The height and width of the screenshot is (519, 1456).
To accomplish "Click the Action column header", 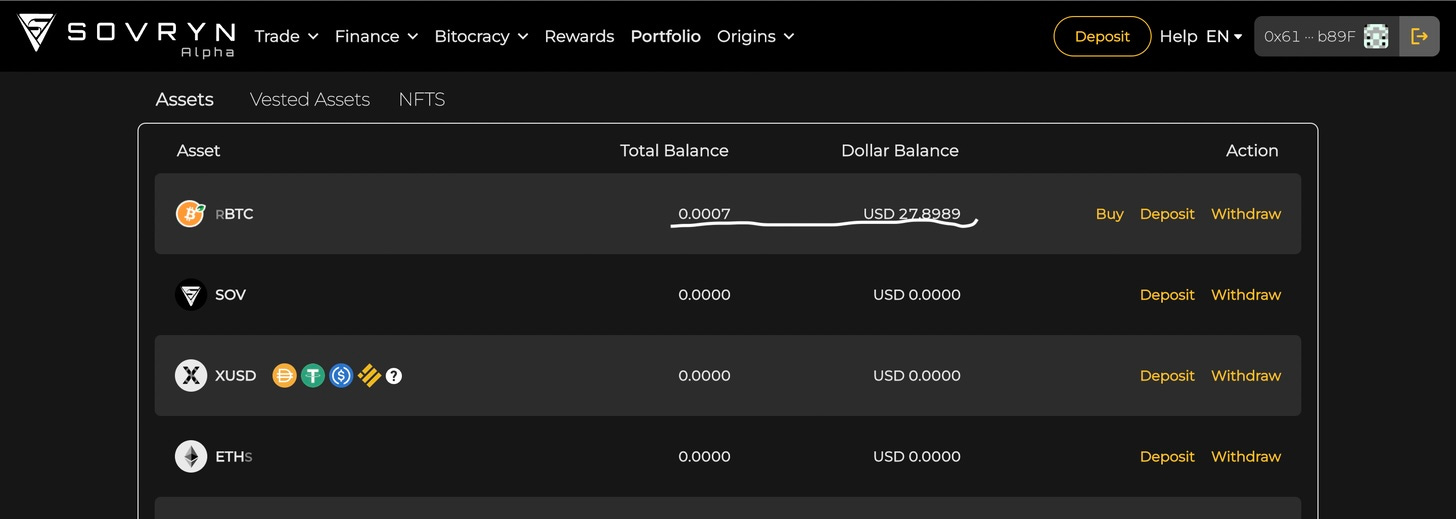I will (x=1252, y=151).
